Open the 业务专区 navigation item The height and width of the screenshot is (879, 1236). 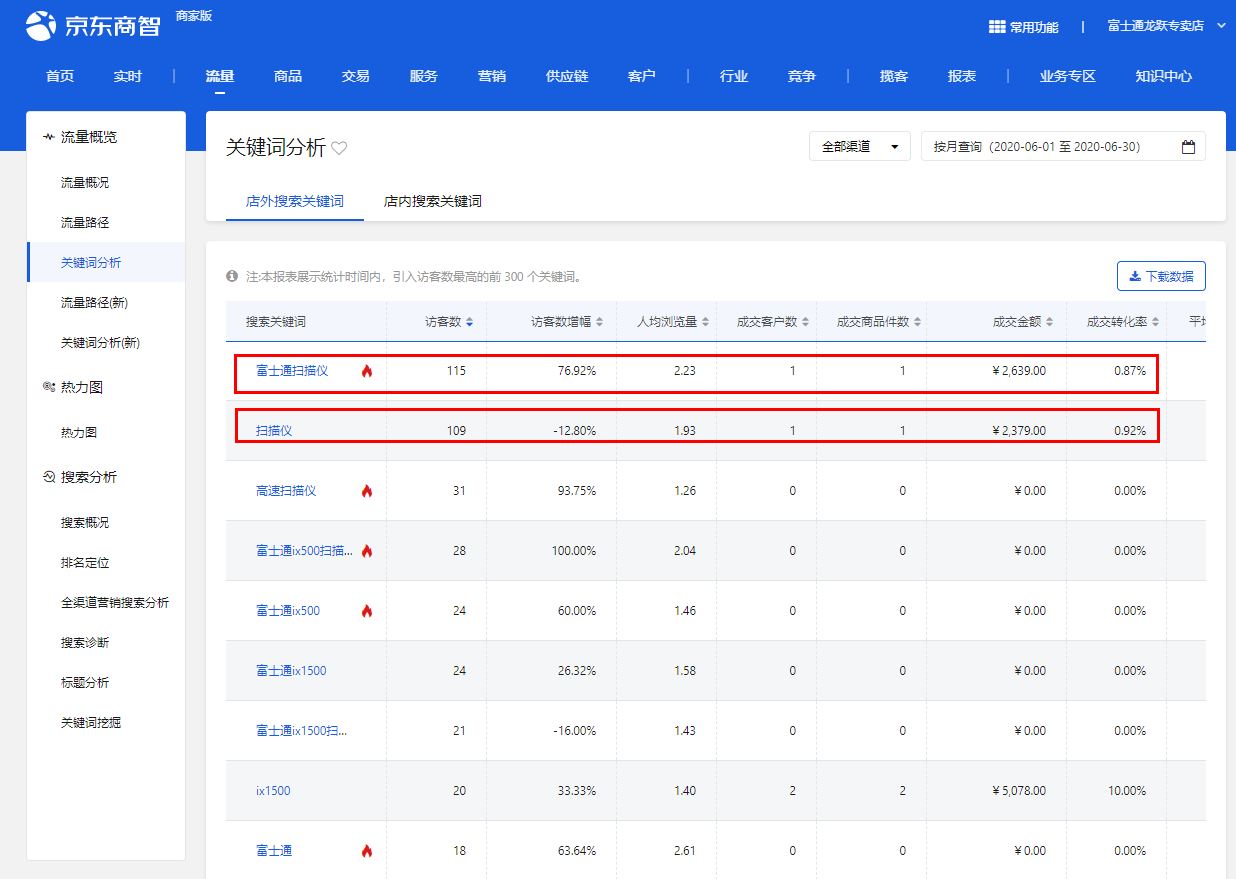(x=1068, y=76)
